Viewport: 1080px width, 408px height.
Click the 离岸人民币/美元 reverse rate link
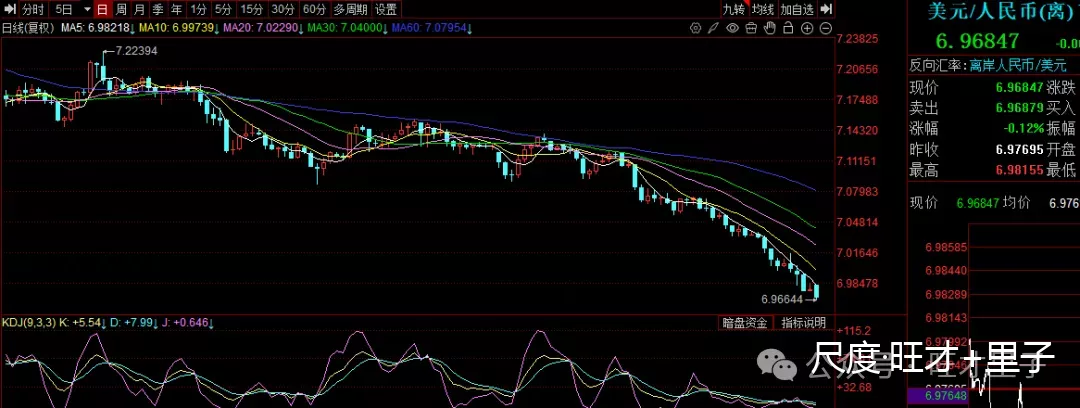coord(1018,65)
